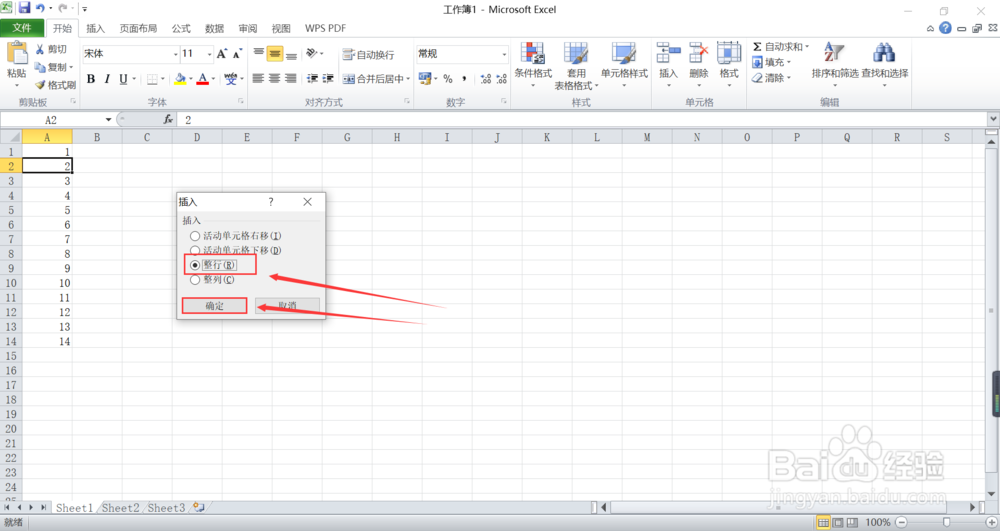Apply underline with the U icon
This screenshot has height=531, width=1000.
tap(123, 79)
